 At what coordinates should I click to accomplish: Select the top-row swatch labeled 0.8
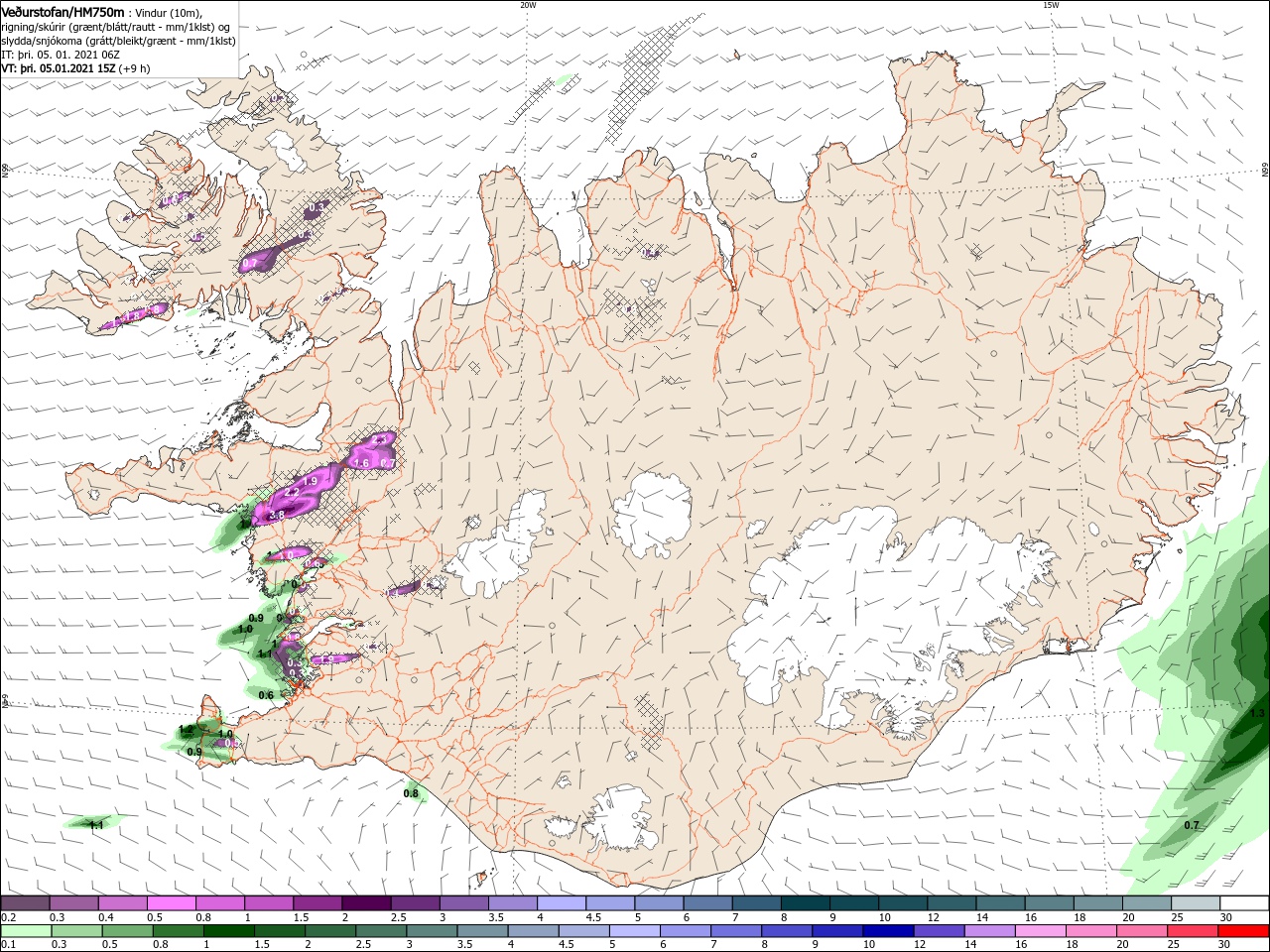(219, 903)
